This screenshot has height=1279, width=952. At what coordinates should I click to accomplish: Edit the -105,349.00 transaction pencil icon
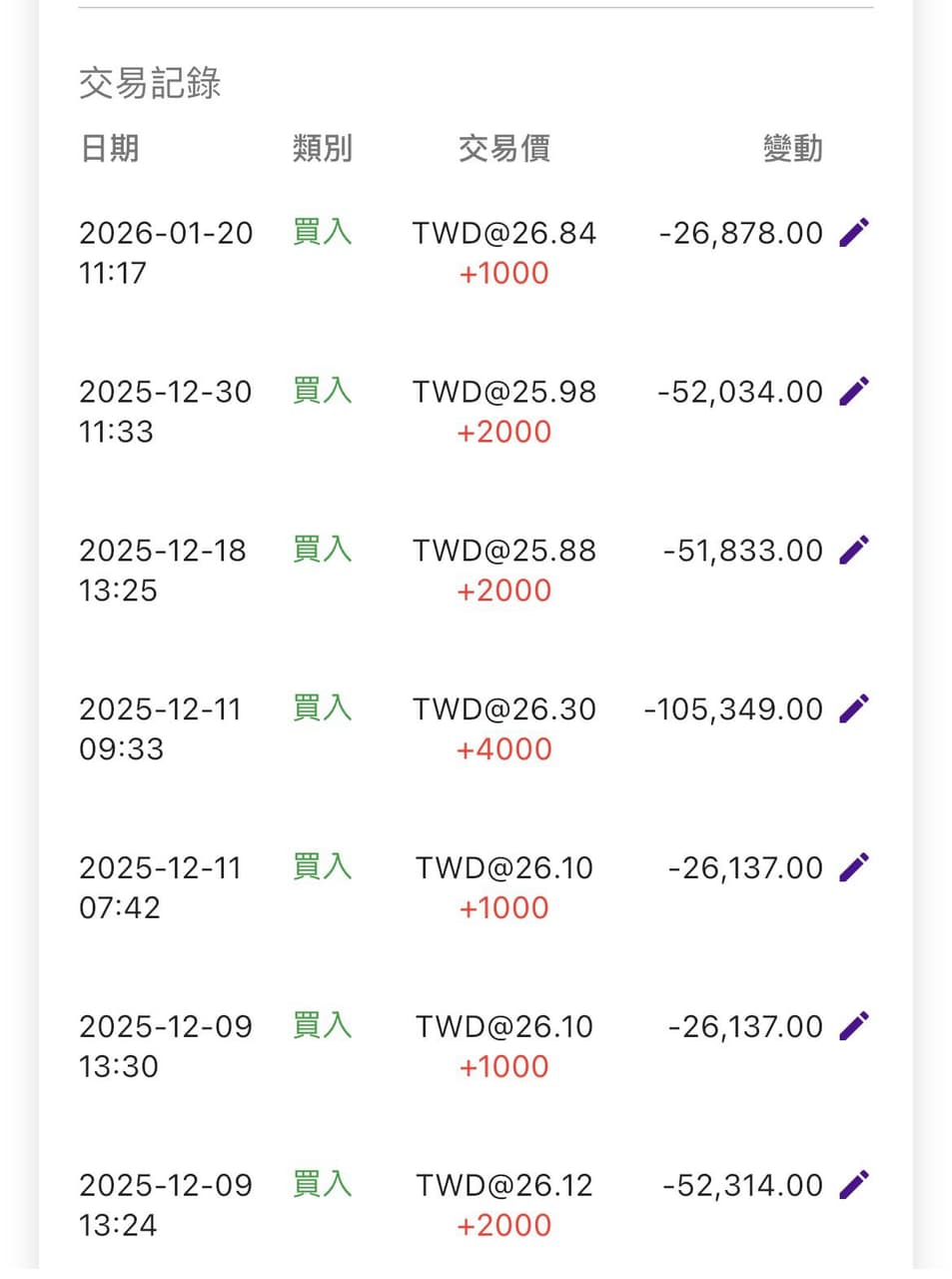(x=854, y=709)
